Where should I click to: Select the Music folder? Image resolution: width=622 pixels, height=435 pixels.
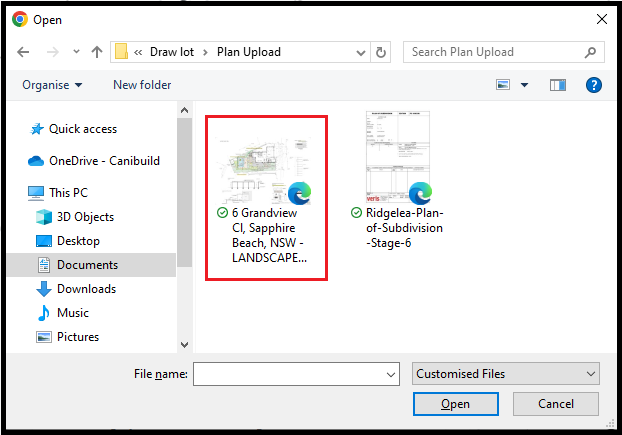[72, 313]
